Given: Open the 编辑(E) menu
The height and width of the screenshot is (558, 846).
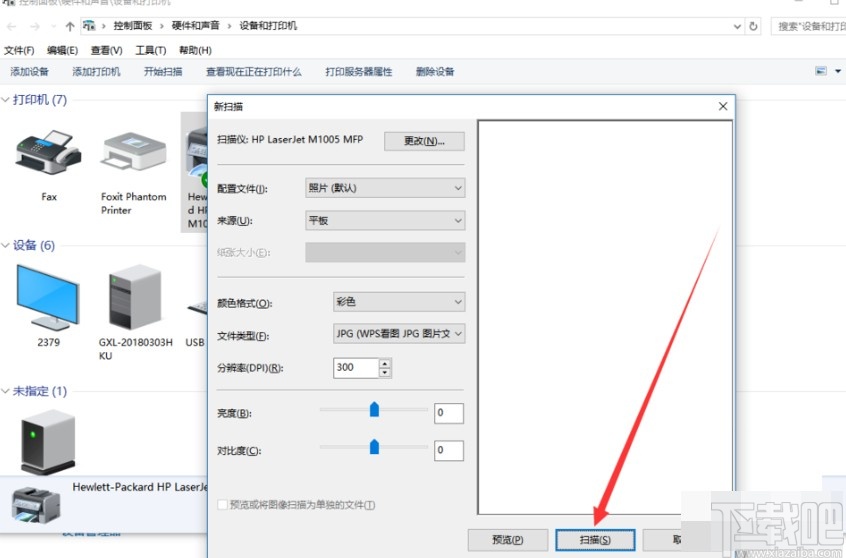Looking at the screenshot, I should tap(62, 50).
